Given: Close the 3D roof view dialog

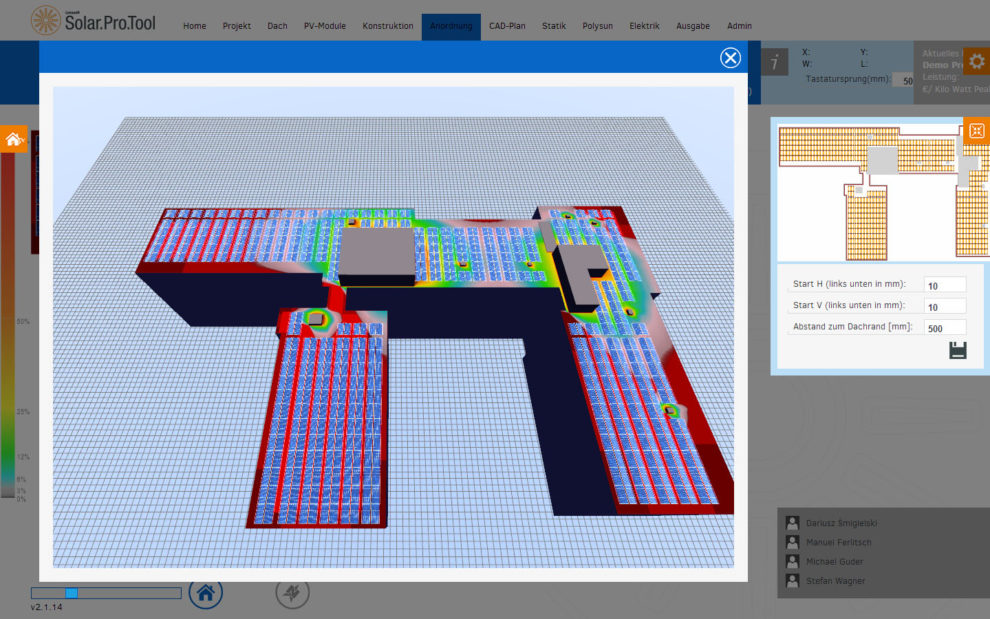Looking at the screenshot, I should 730,58.
